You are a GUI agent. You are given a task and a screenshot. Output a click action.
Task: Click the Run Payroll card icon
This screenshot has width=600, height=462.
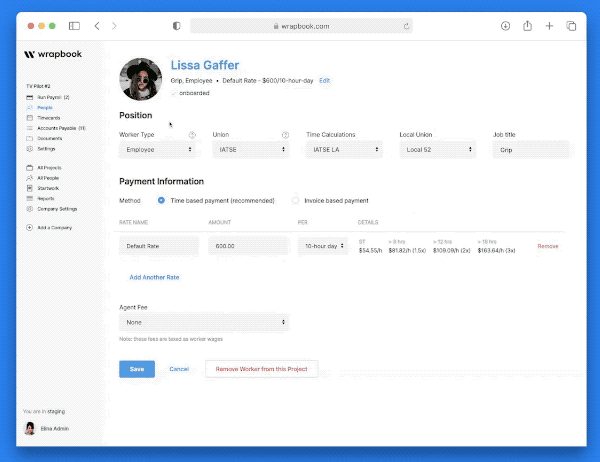[x=29, y=97]
